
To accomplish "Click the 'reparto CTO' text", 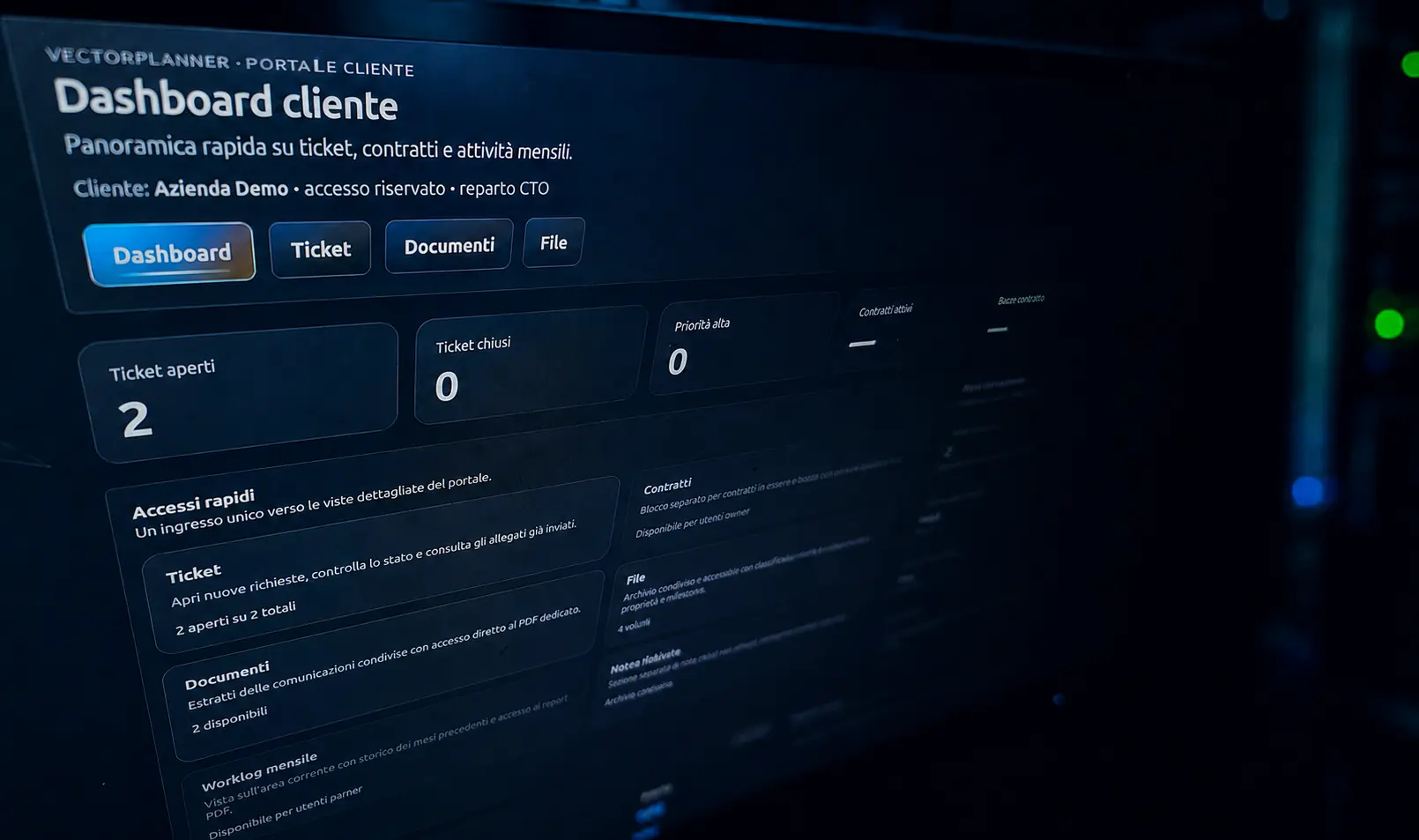I will click(504, 189).
